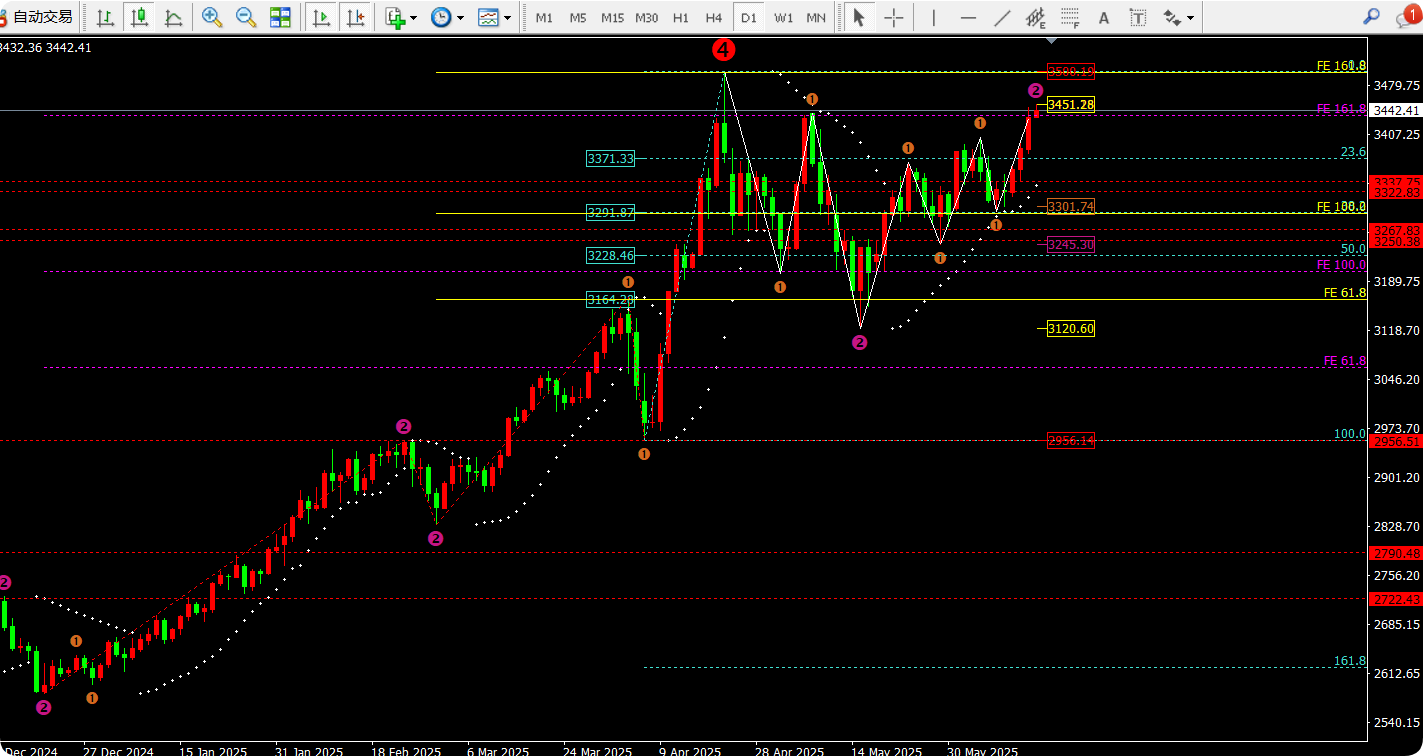The width and height of the screenshot is (1423, 756).
Task: Expand the indicators dropdown arrow
Action: (x=414, y=17)
